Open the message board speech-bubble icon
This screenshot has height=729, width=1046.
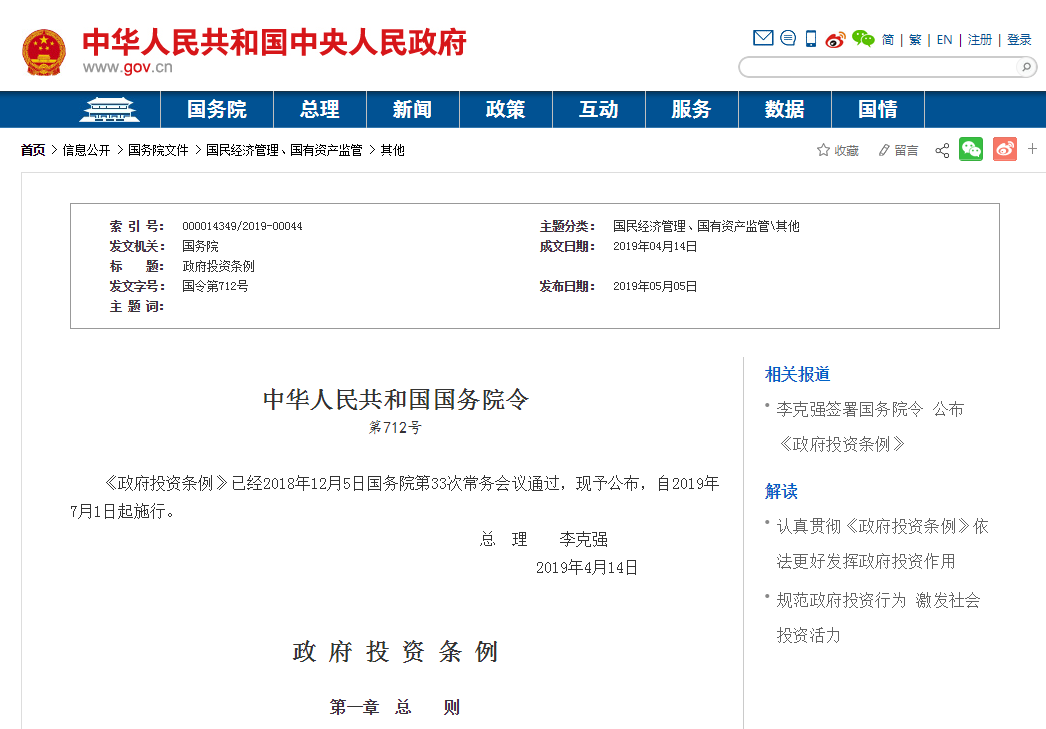click(x=789, y=37)
